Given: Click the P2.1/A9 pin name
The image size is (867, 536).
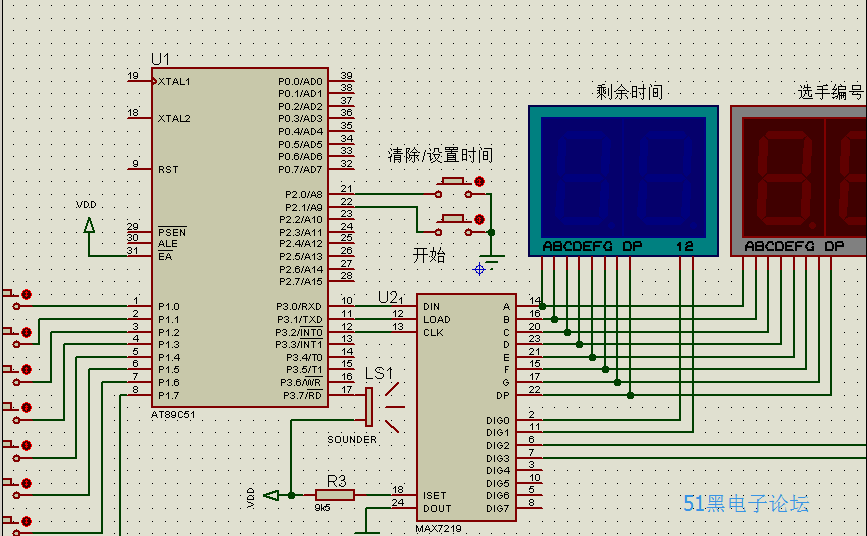Looking at the screenshot, I should [x=304, y=207].
